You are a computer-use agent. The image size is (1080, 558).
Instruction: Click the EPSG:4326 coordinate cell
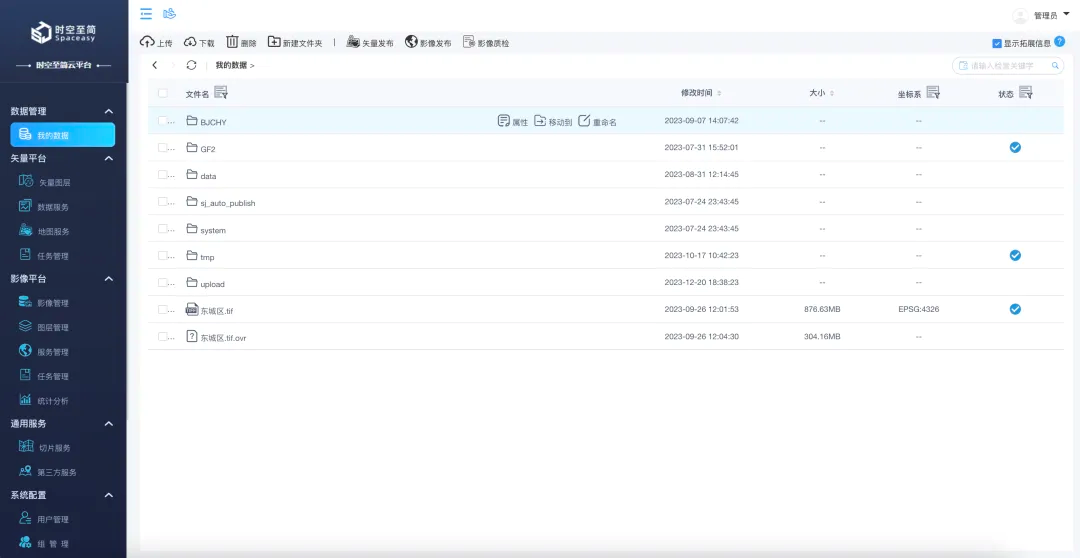(x=918, y=309)
